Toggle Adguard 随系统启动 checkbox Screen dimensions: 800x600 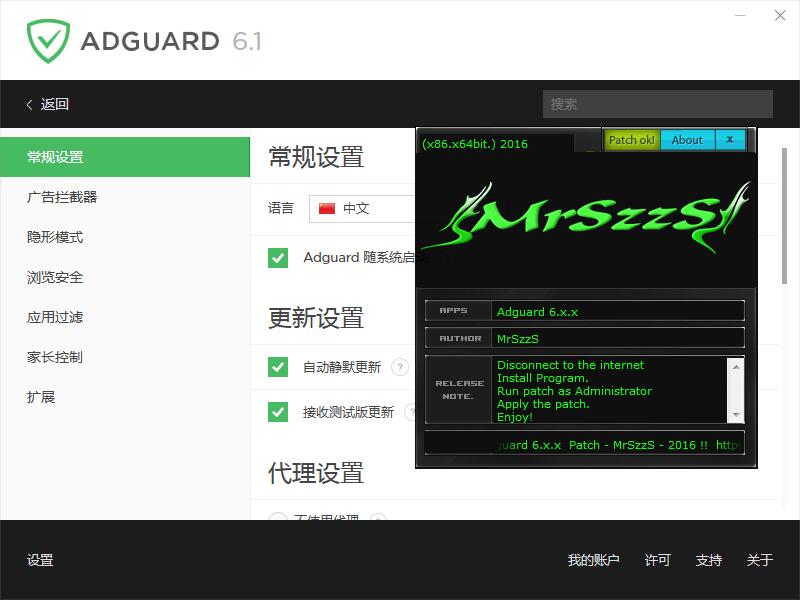pyautogui.click(x=278, y=258)
